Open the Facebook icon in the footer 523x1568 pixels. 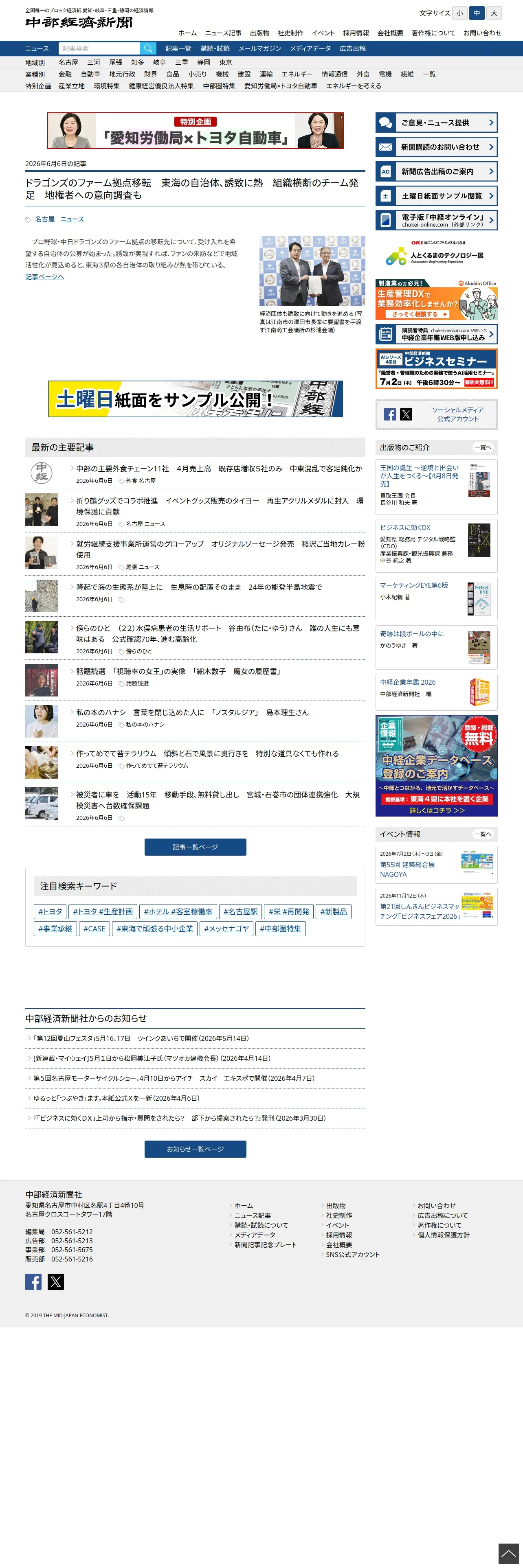point(33,1281)
